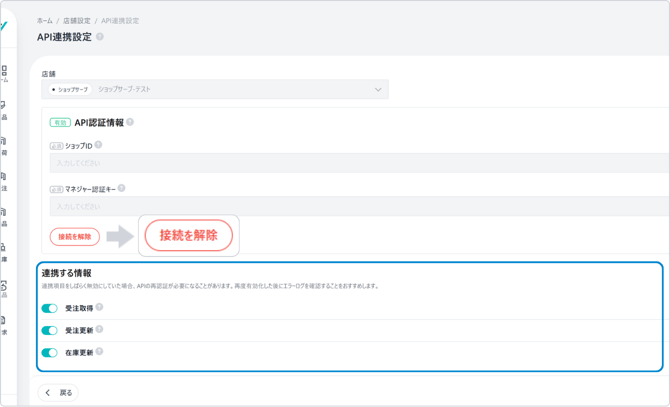Viewport: 670px width, 407px height.
Task: Click the help icon beside 受注取得
Action: tap(99, 308)
